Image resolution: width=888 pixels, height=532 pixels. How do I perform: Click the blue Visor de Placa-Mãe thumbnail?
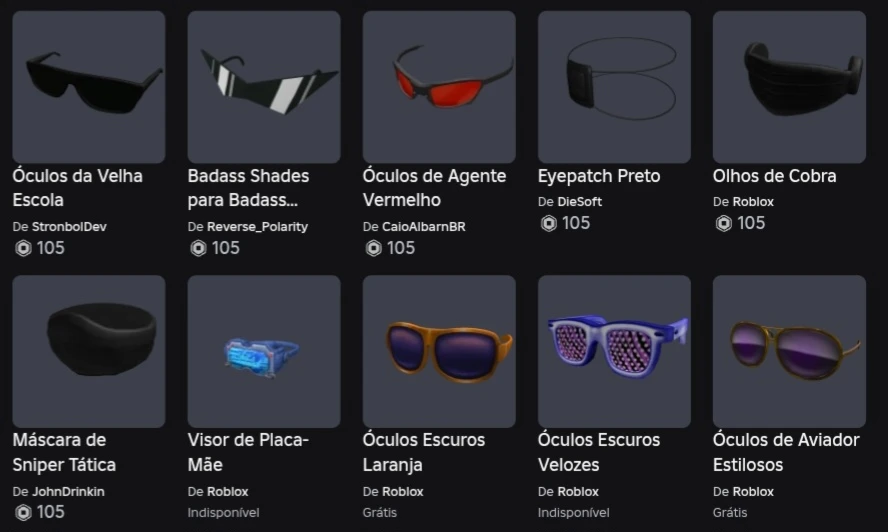264,352
